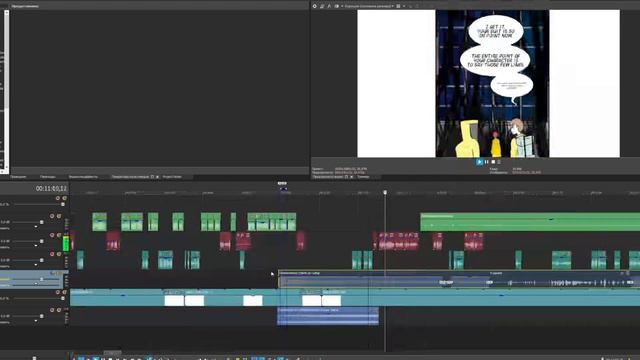Mute the audio track with teal clips

(x=52, y=254)
